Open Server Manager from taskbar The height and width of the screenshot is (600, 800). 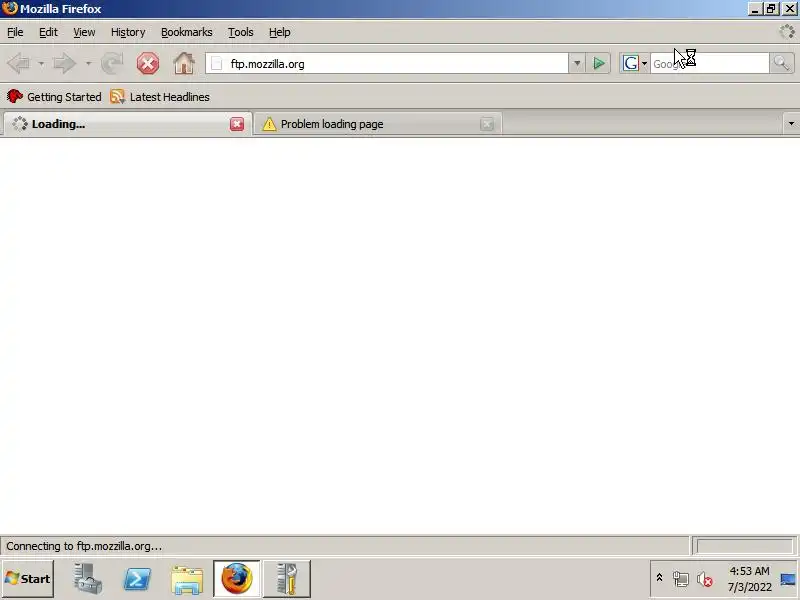[87, 579]
